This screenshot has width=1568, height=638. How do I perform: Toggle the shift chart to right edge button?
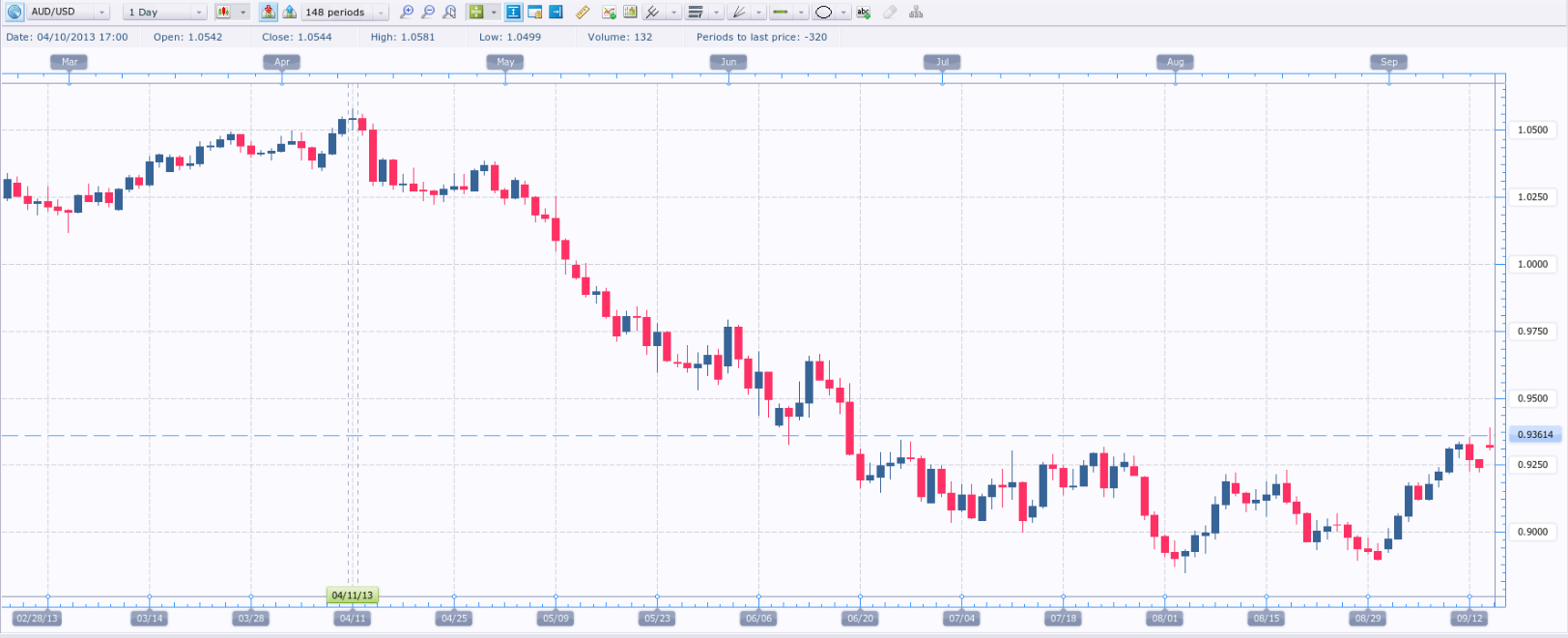[x=556, y=12]
